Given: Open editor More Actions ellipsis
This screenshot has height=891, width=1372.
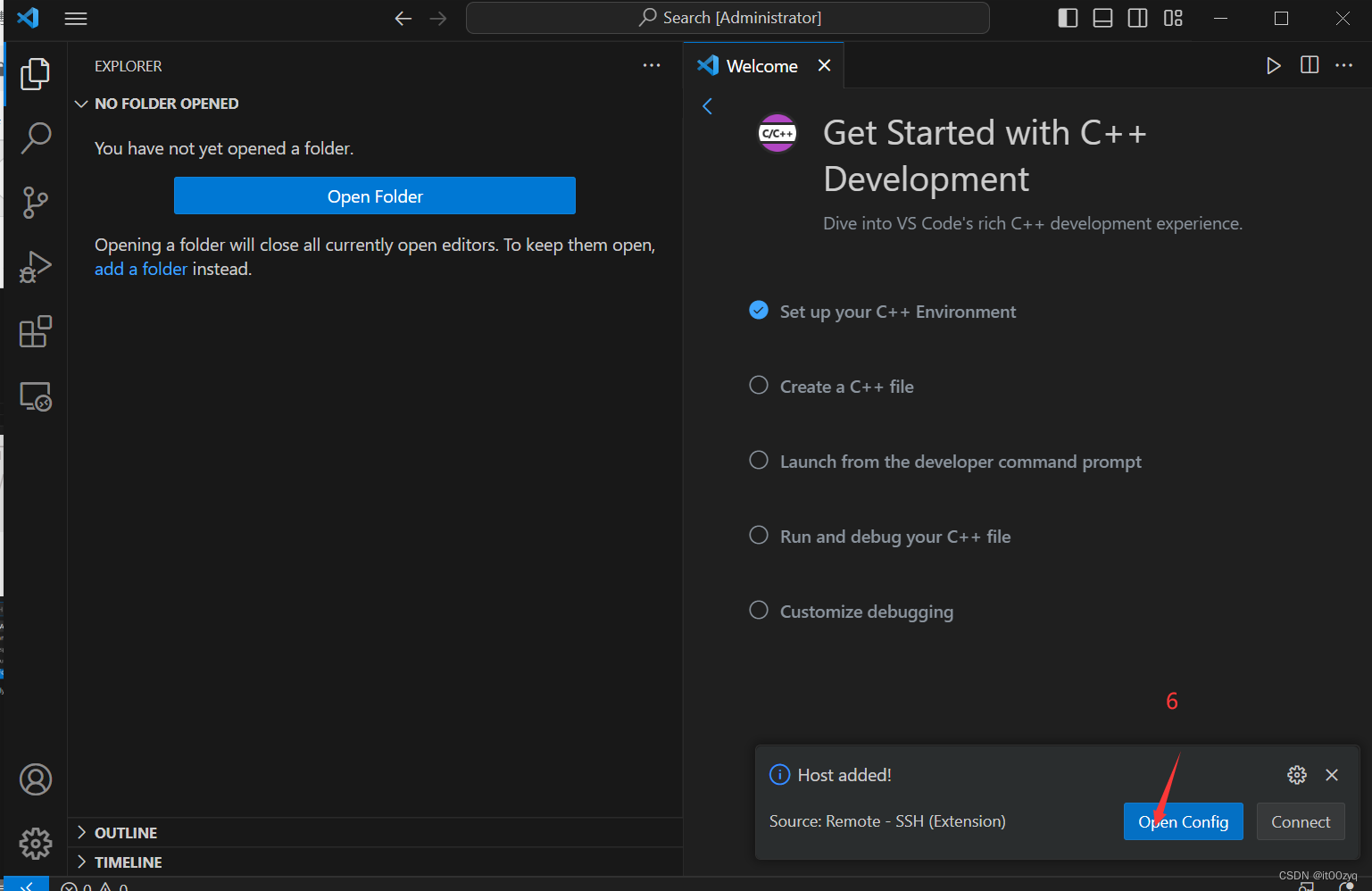Looking at the screenshot, I should 1343,65.
